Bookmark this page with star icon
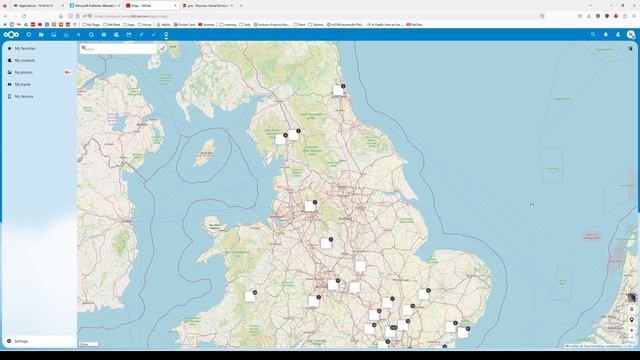 [x=542, y=16]
